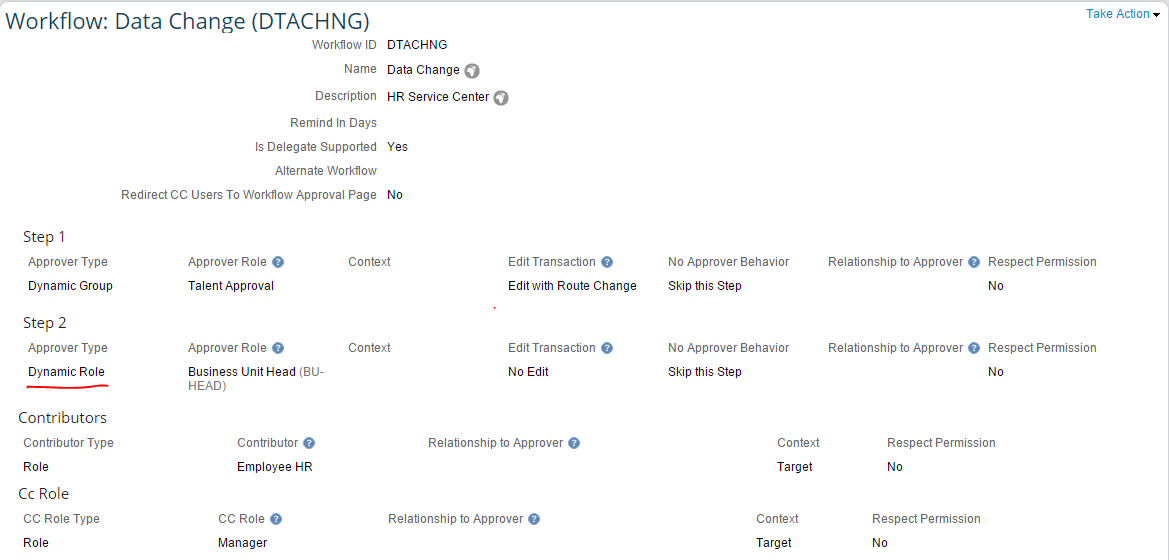This screenshot has width=1169, height=560.
Task: Click the Edit with Route Change value
Action: tap(572, 286)
